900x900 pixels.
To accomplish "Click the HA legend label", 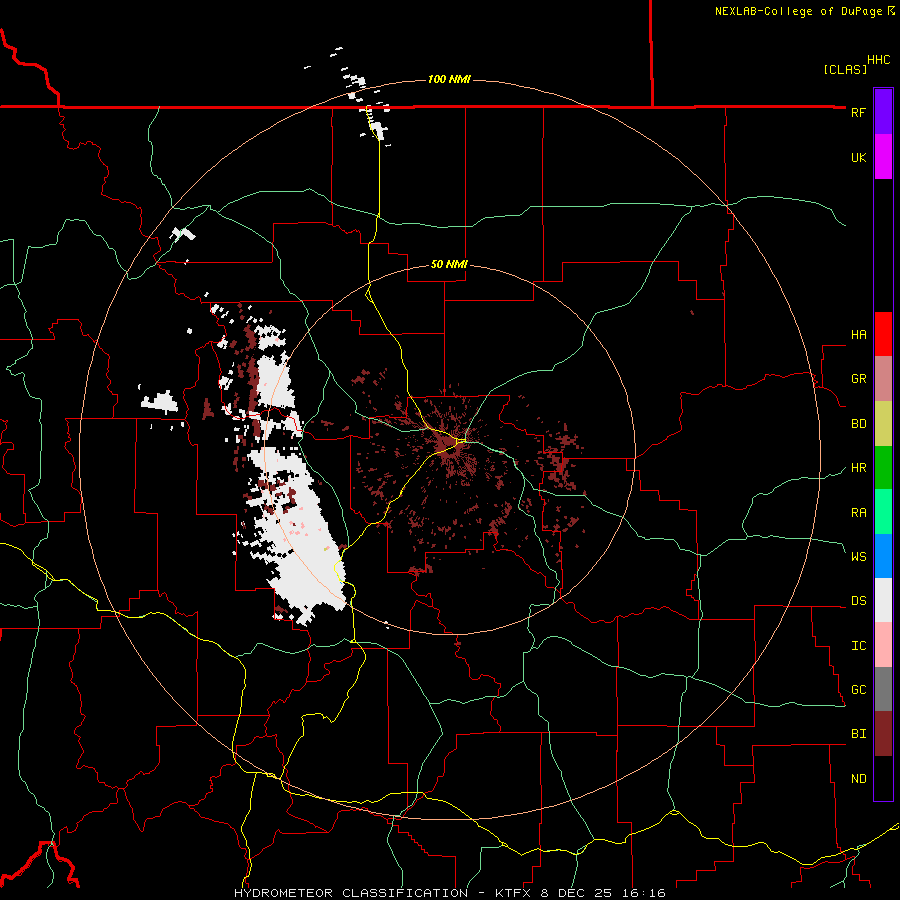I will (x=858, y=335).
